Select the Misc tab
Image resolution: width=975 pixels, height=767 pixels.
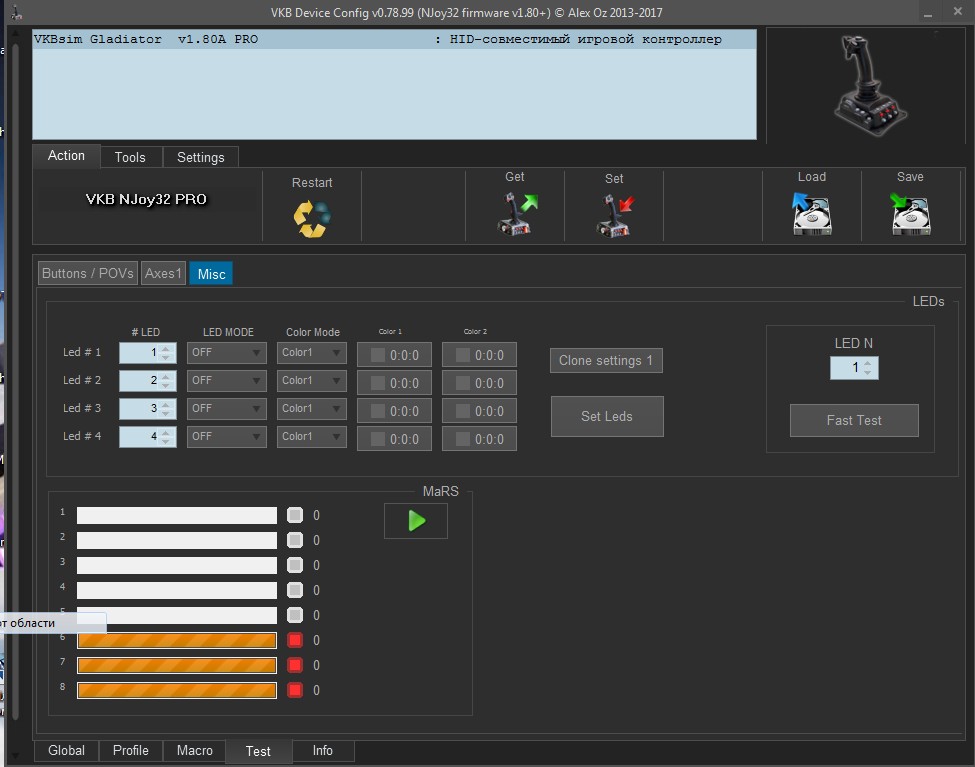click(x=211, y=274)
